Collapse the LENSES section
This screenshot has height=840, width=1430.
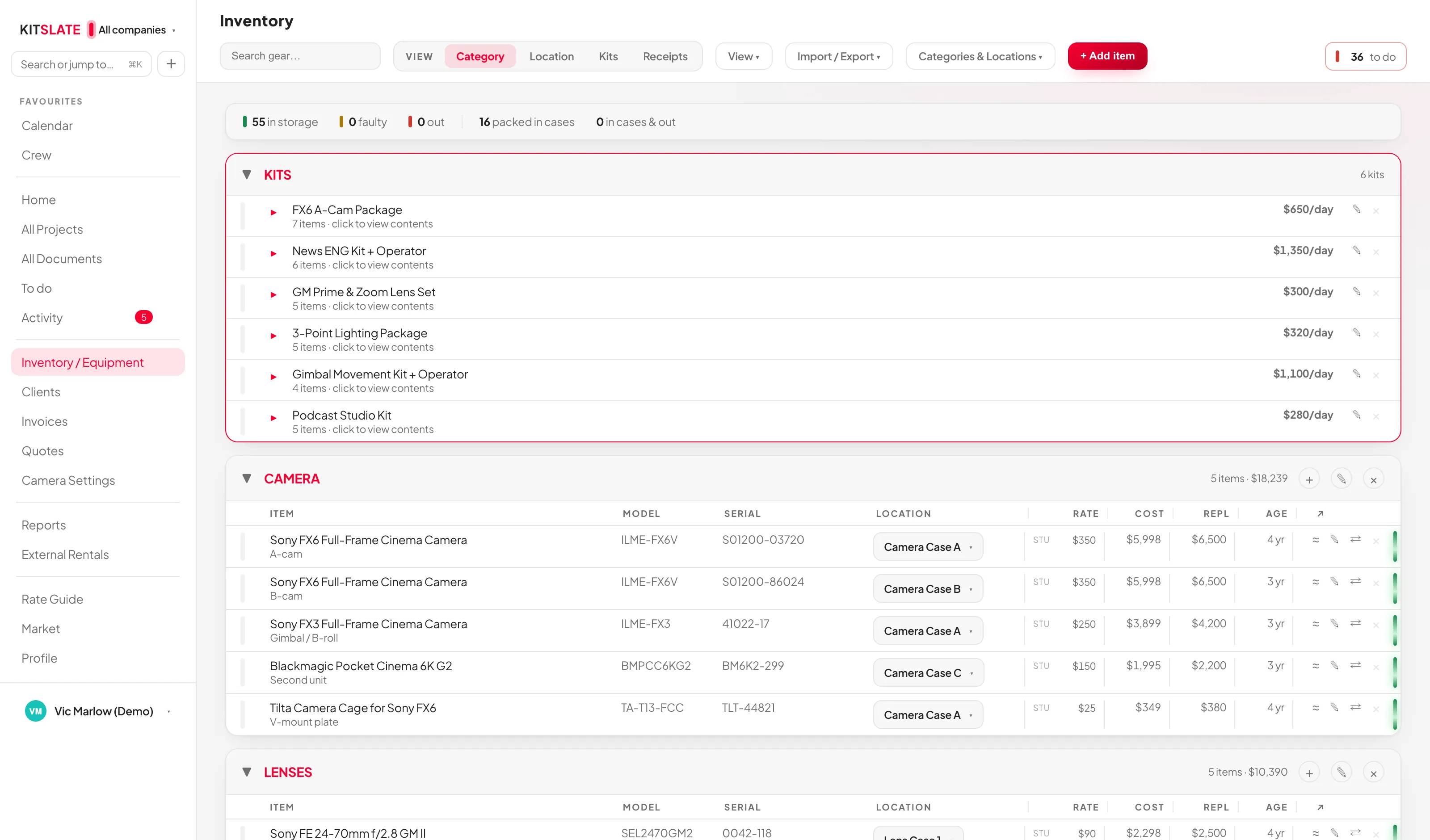coord(247,772)
